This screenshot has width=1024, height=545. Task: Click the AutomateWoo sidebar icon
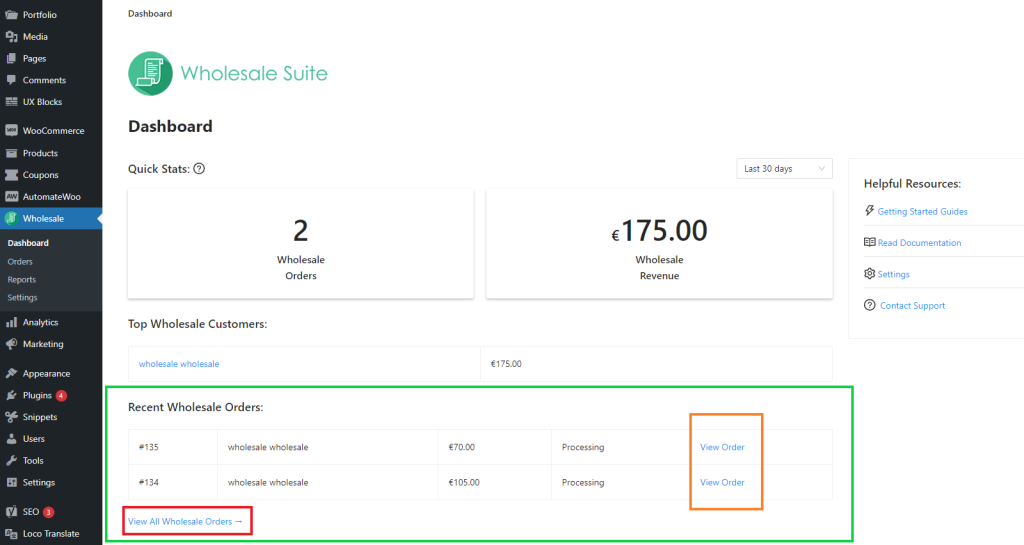pos(11,197)
